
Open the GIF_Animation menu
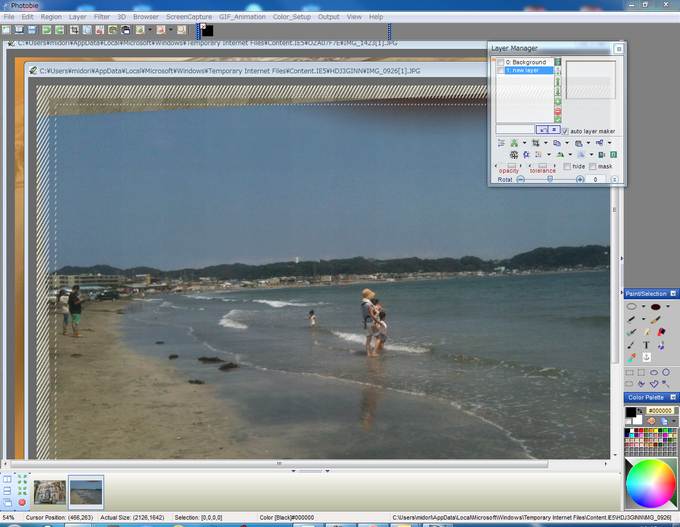(242, 17)
